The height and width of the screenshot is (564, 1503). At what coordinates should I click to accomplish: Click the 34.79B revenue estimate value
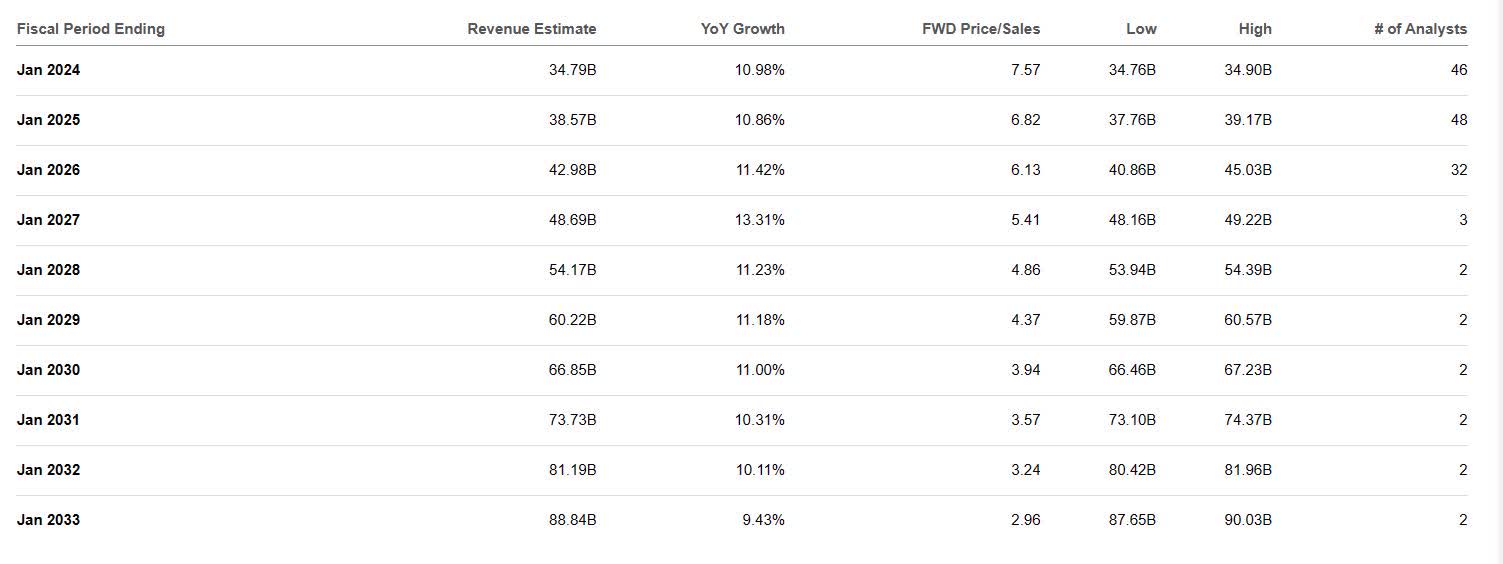(572, 70)
